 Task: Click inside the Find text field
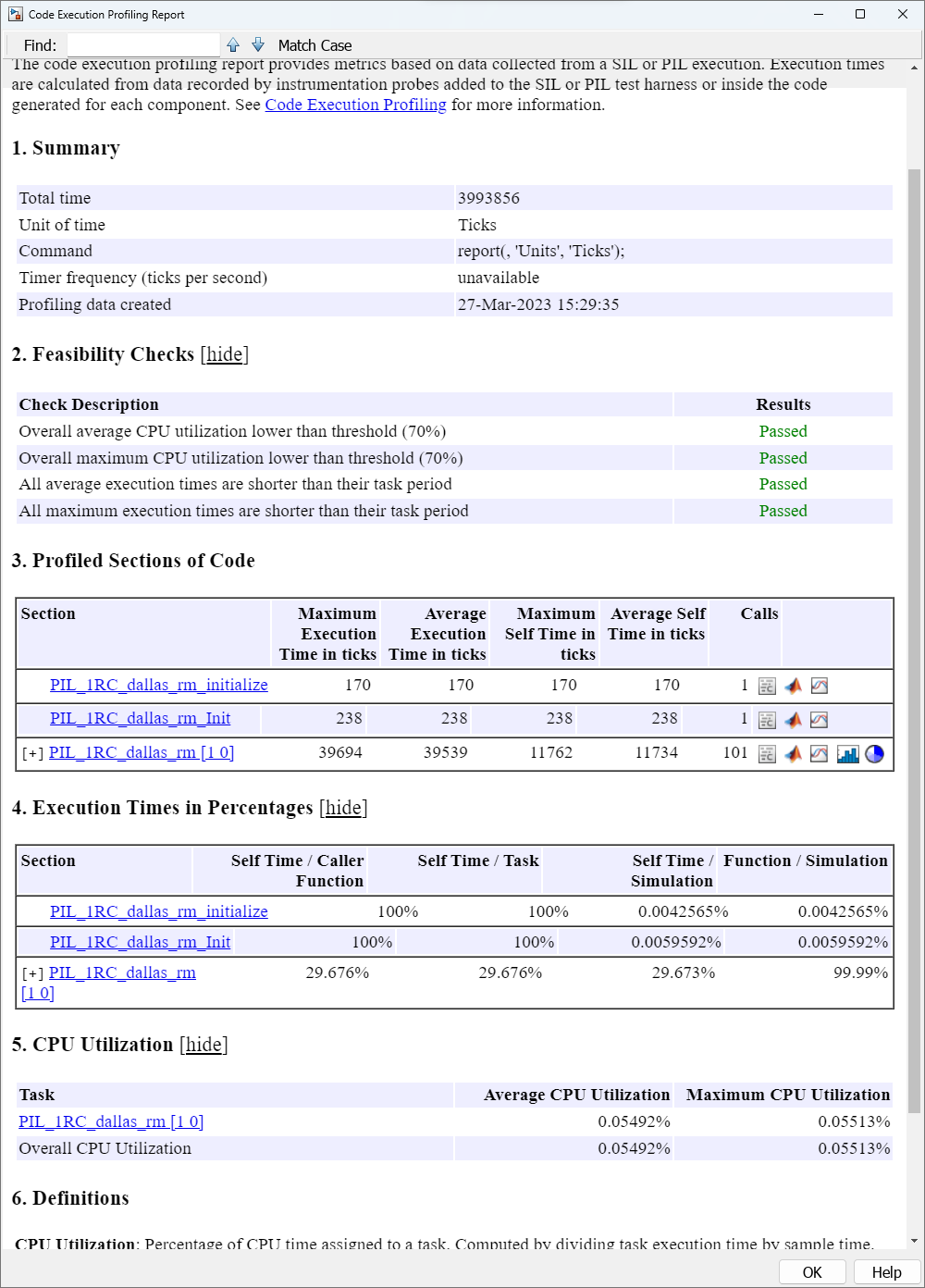143,43
